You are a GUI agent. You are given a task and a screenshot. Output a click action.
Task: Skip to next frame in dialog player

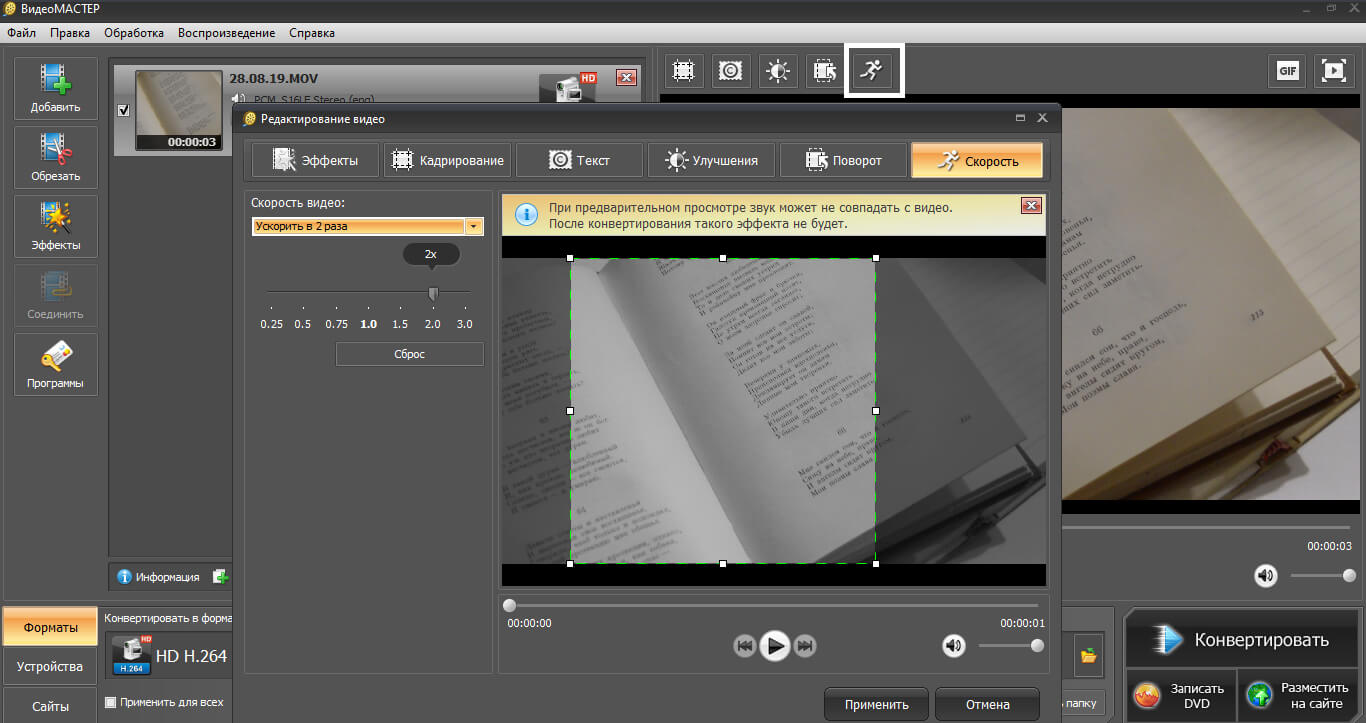[805, 646]
